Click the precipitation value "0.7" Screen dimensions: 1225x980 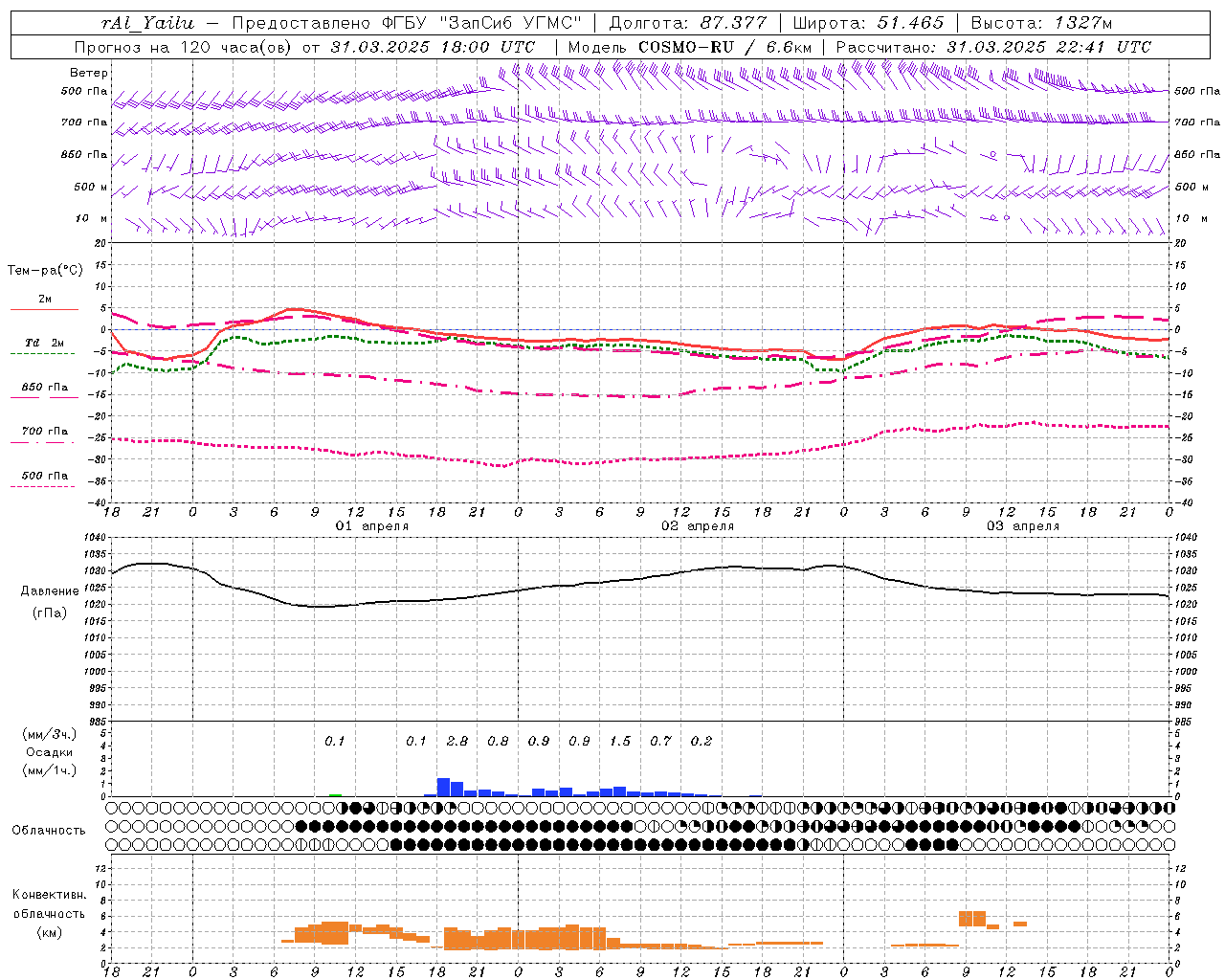660,741
